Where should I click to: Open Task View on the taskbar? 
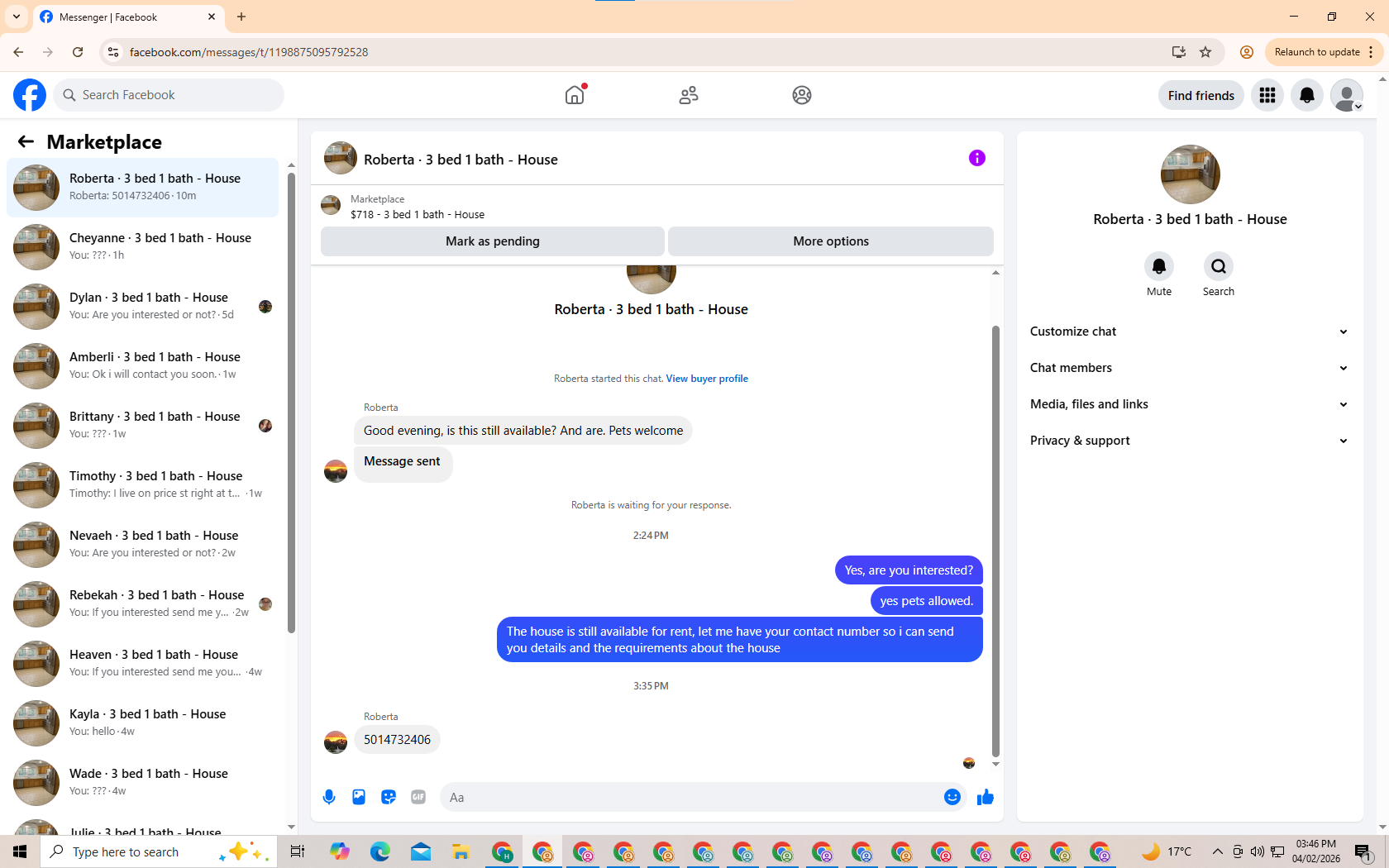pyautogui.click(x=298, y=851)
